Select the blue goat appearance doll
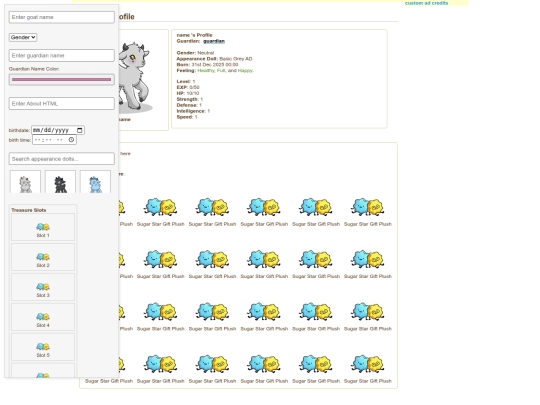Viewport: 540px width, 405px height. tap(95, 182)
